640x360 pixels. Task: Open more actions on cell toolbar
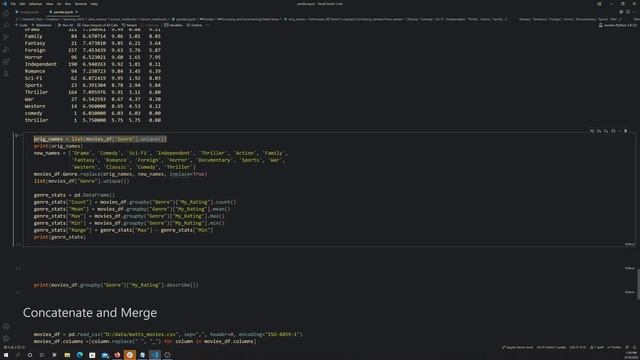pos(619,131)
